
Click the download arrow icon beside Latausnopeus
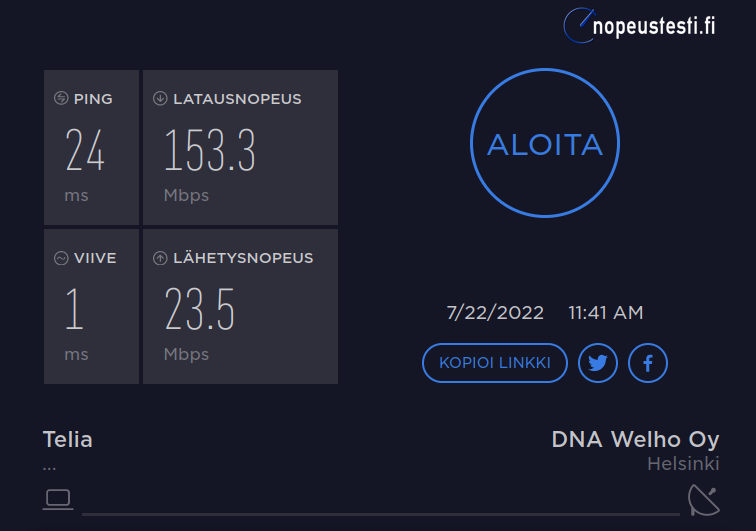[160, 99]
